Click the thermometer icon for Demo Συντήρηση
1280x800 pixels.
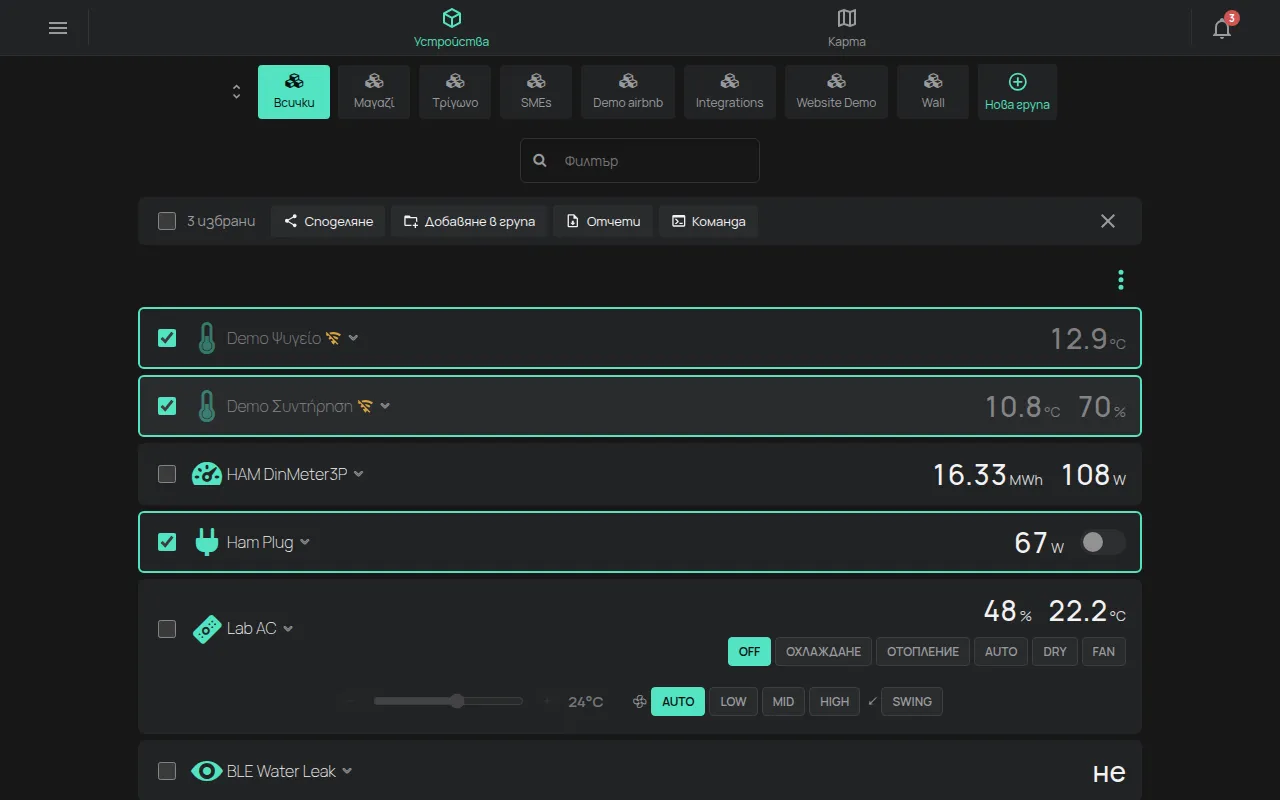[x=206, y=406]
